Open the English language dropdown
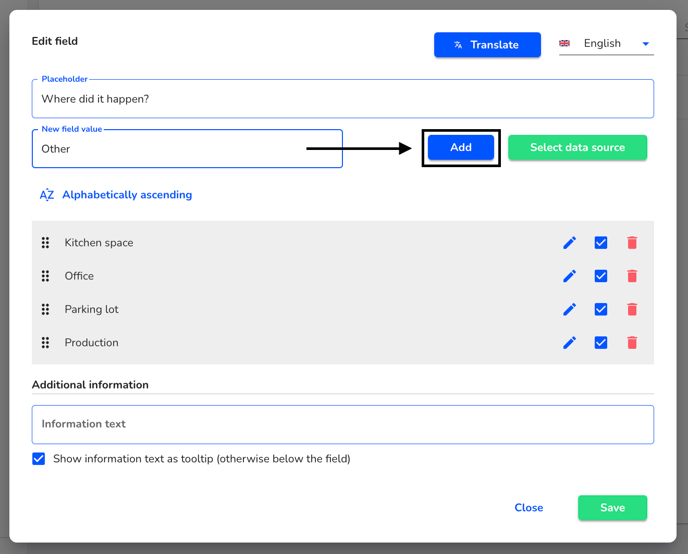Viewport: 688px width, 554px height. coord(606,43)
